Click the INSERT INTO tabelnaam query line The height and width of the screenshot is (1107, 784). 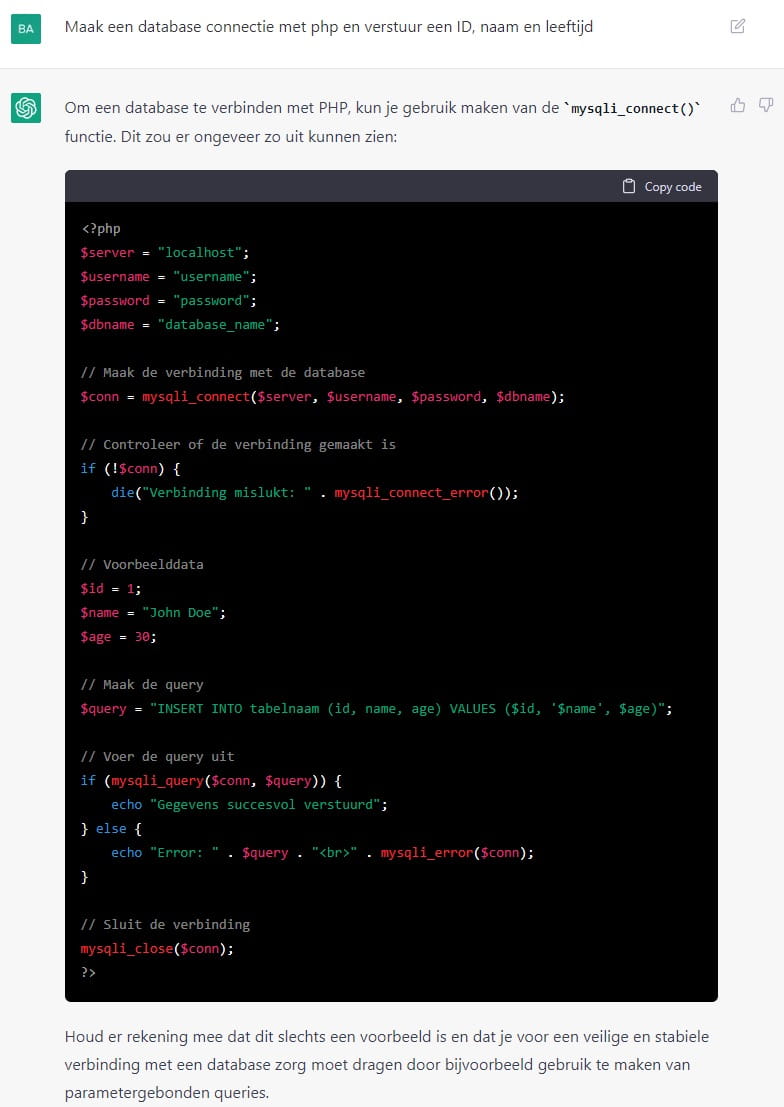click(x=376, y=709)
